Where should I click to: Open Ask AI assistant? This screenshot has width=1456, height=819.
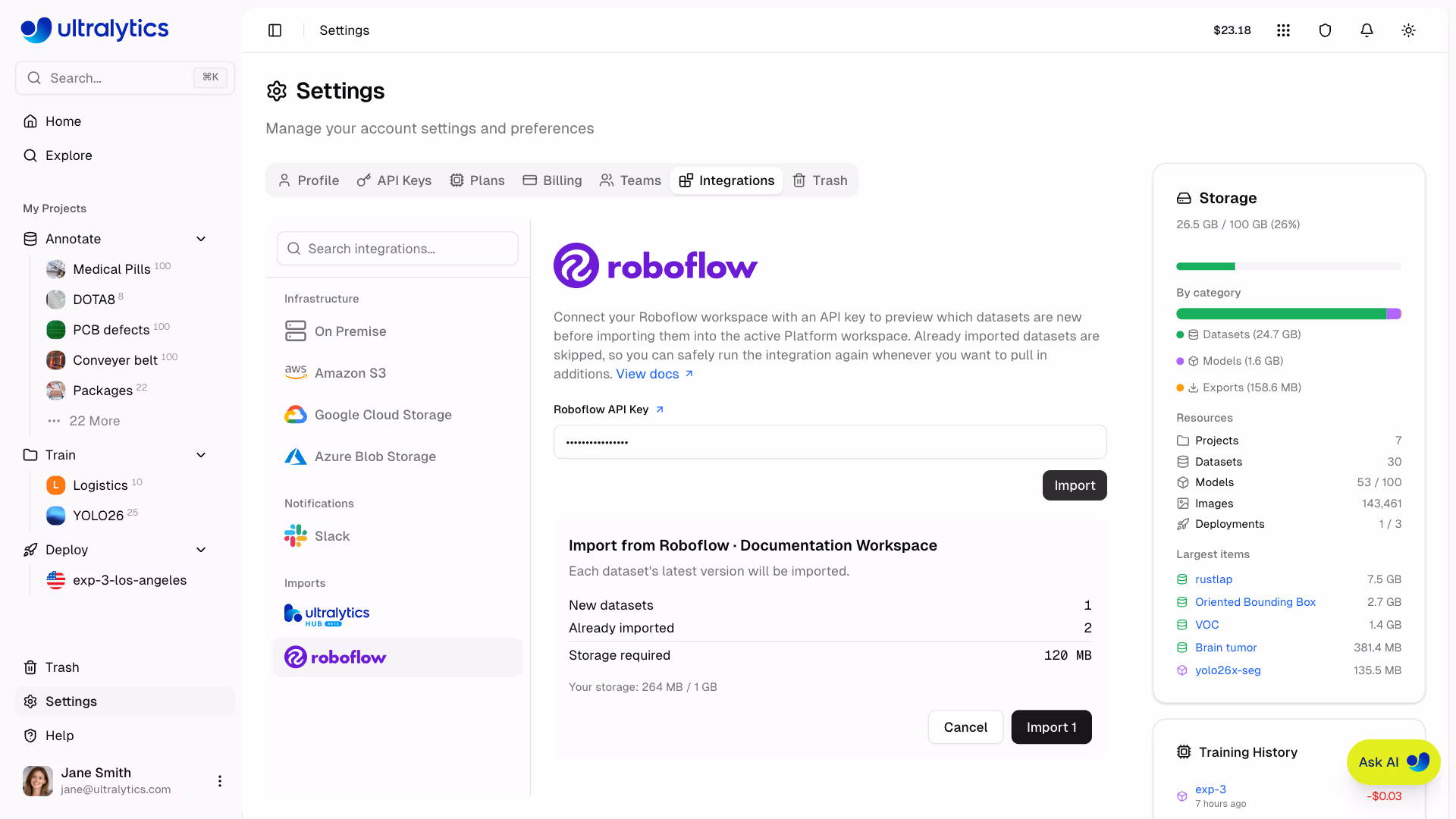1393,762
